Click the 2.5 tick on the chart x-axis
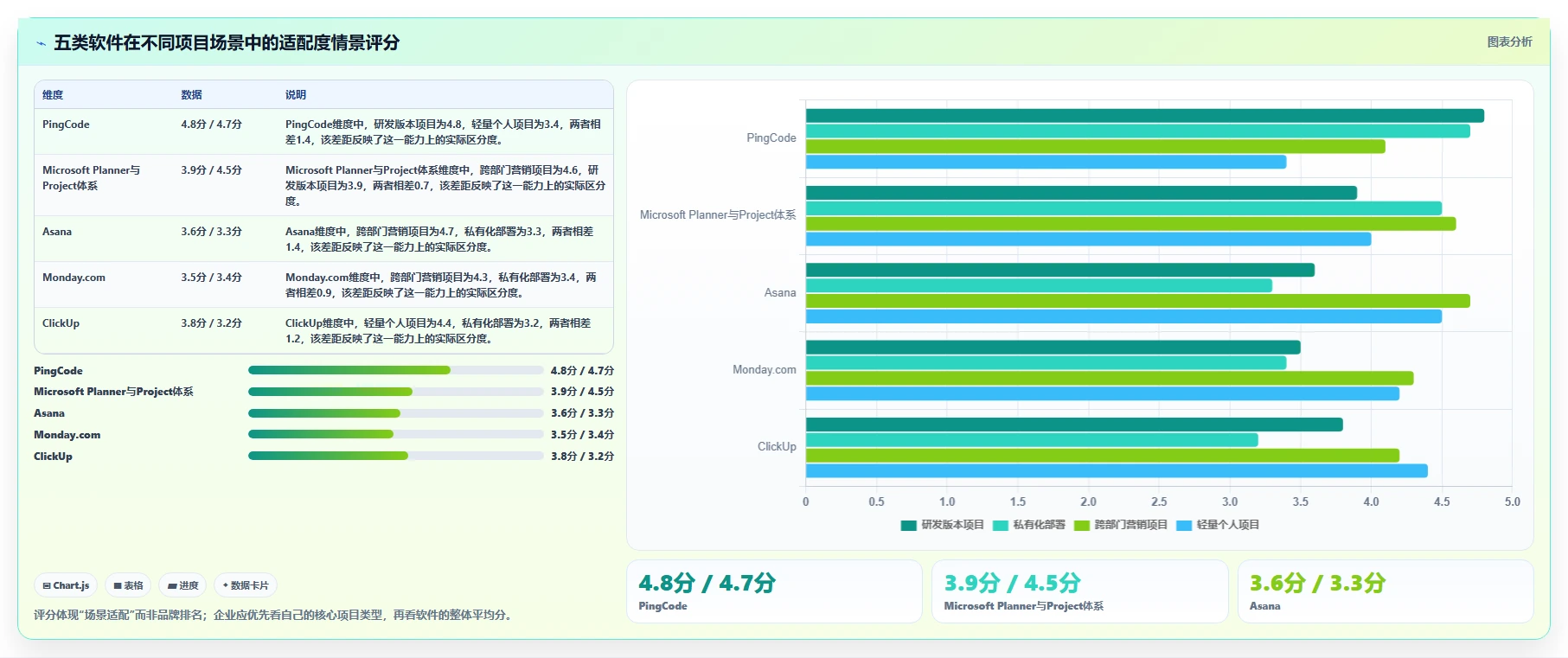 1159,501
